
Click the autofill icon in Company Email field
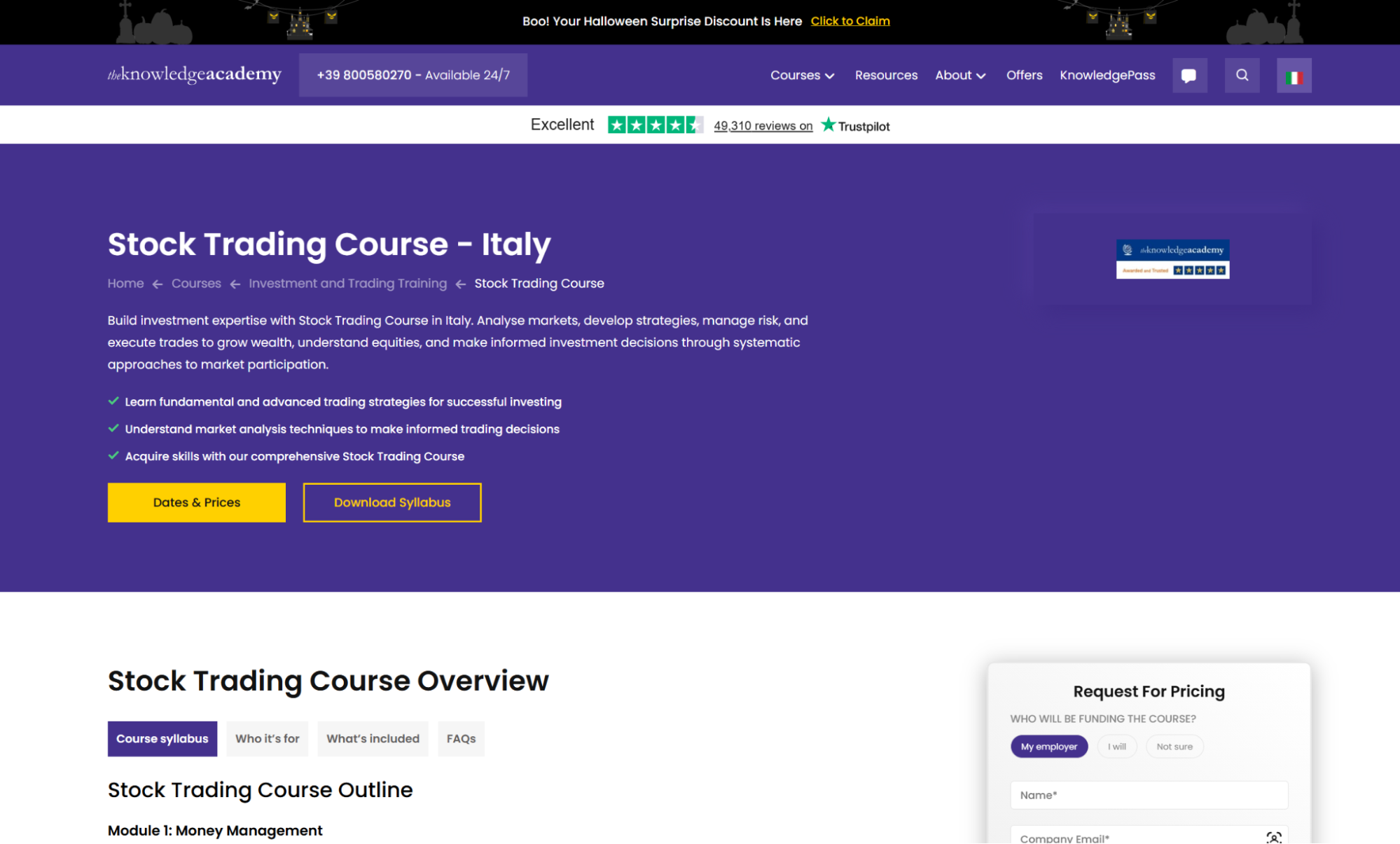(x=1273, y=837)
